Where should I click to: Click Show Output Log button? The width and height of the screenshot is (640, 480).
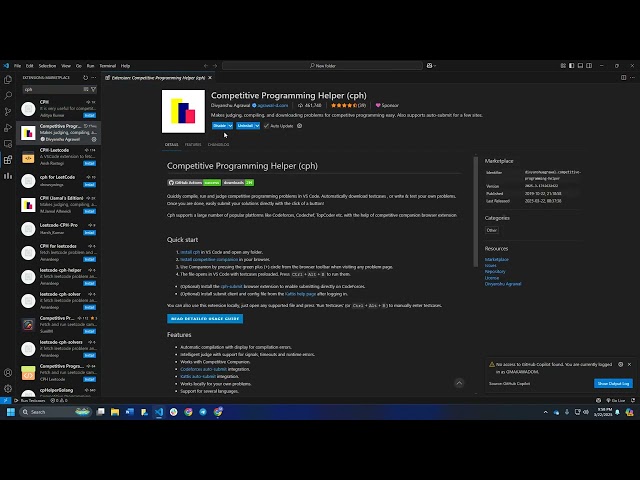pos(613,384)
